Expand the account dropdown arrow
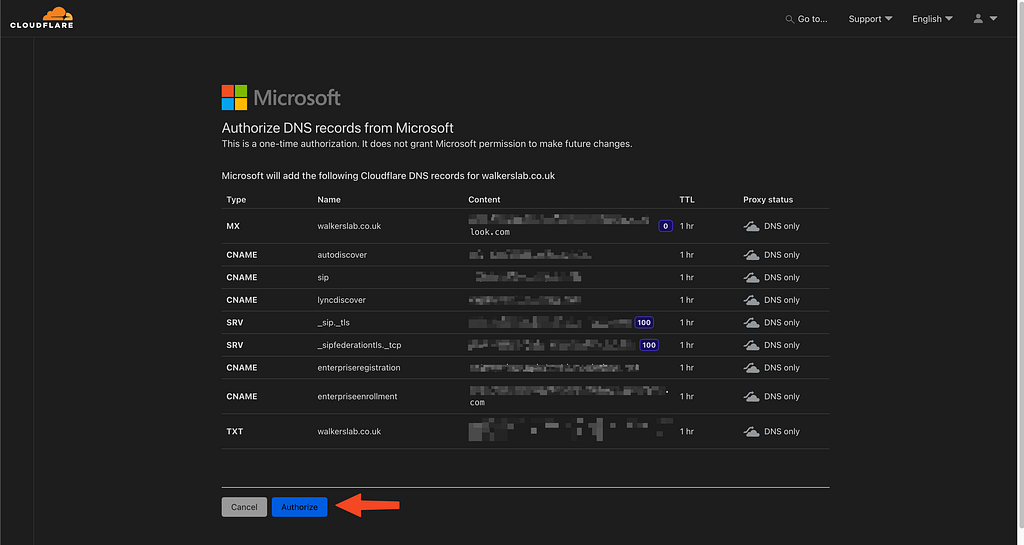1024x545 pixels. tap(993, 19)
